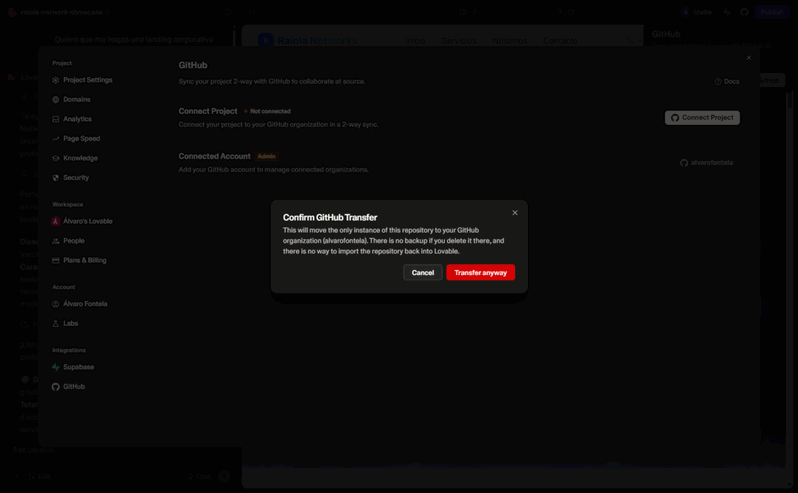The image size is (798, 493).
Task: Open the Docs help link
Action: click(727, 81)
